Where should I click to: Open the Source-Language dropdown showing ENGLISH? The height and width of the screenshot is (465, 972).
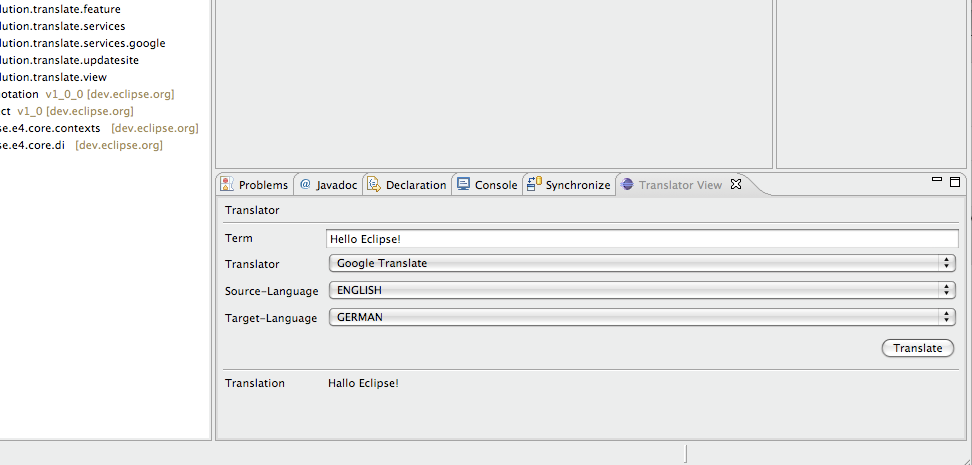pos(642,290)
